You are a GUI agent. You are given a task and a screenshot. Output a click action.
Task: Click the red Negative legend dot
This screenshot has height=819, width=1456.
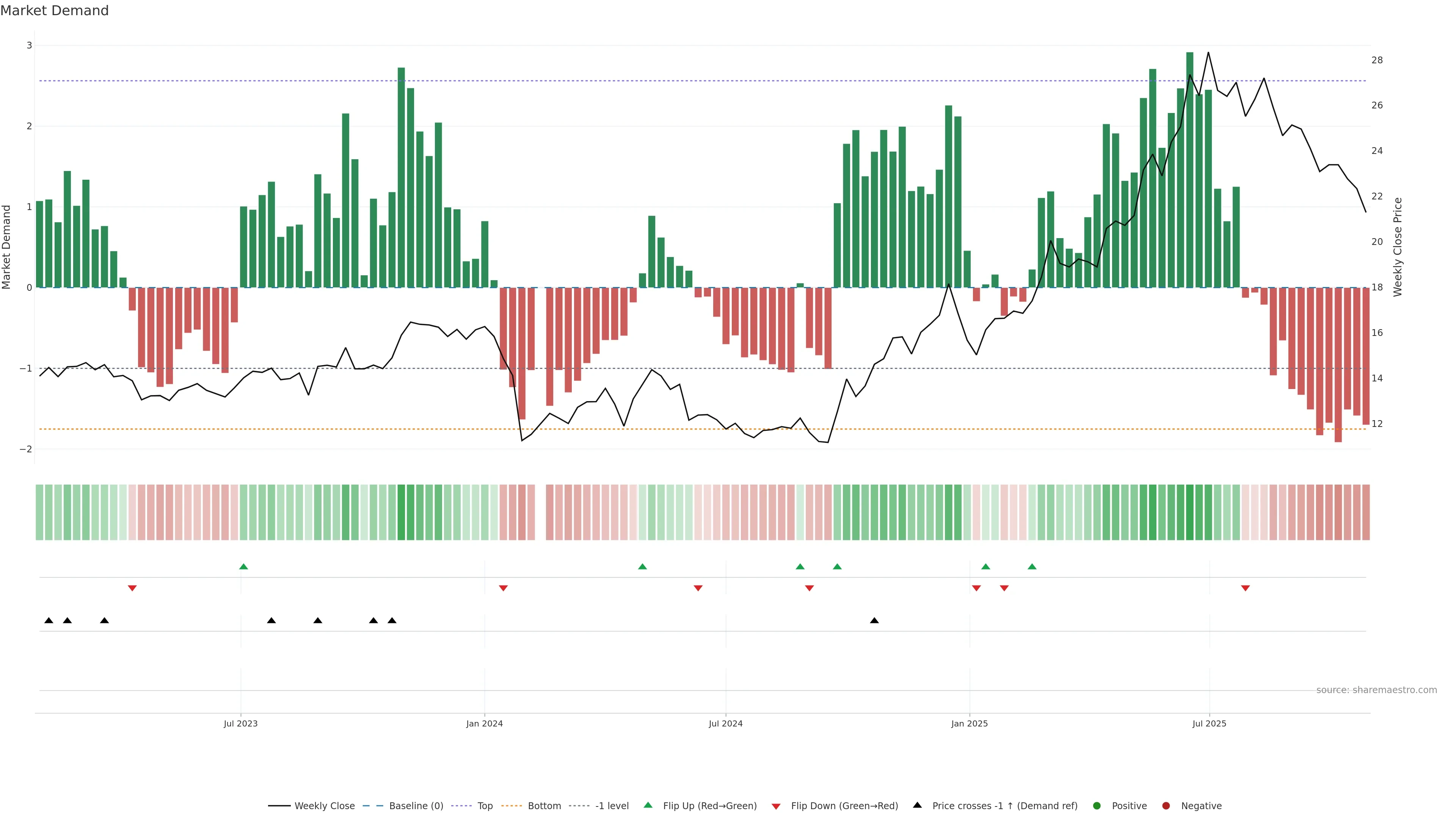(1166, 806)
